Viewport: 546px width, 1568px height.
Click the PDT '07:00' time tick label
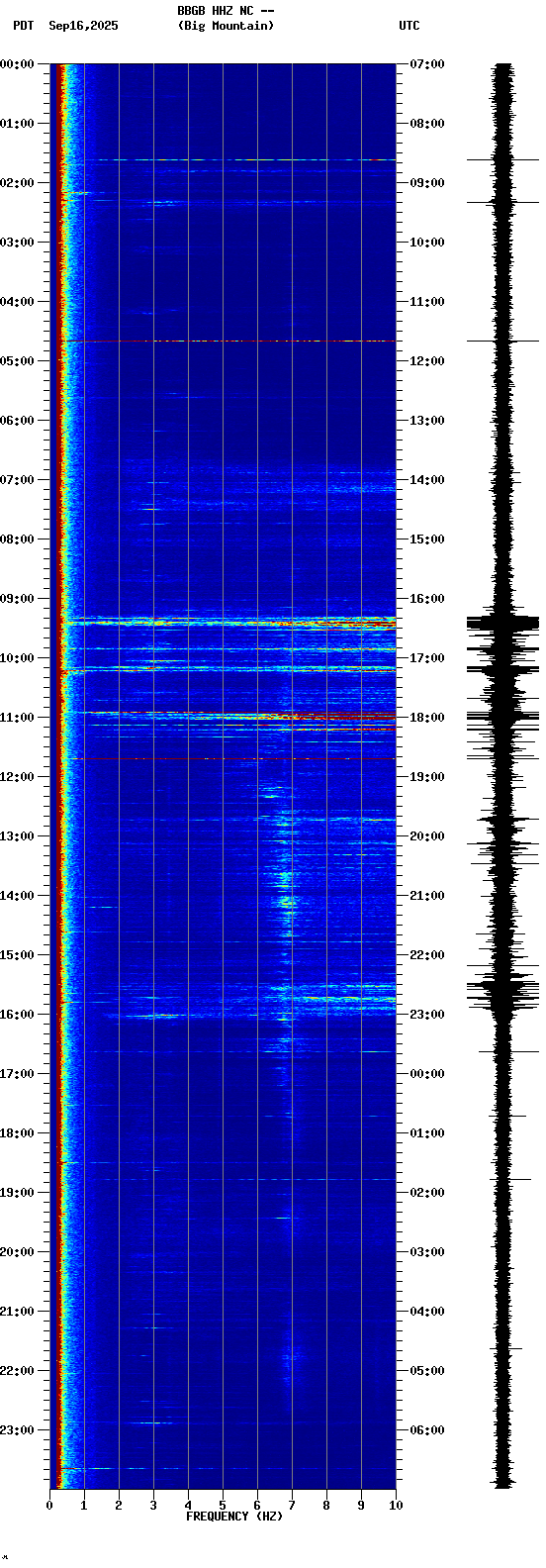click(17, 480)
